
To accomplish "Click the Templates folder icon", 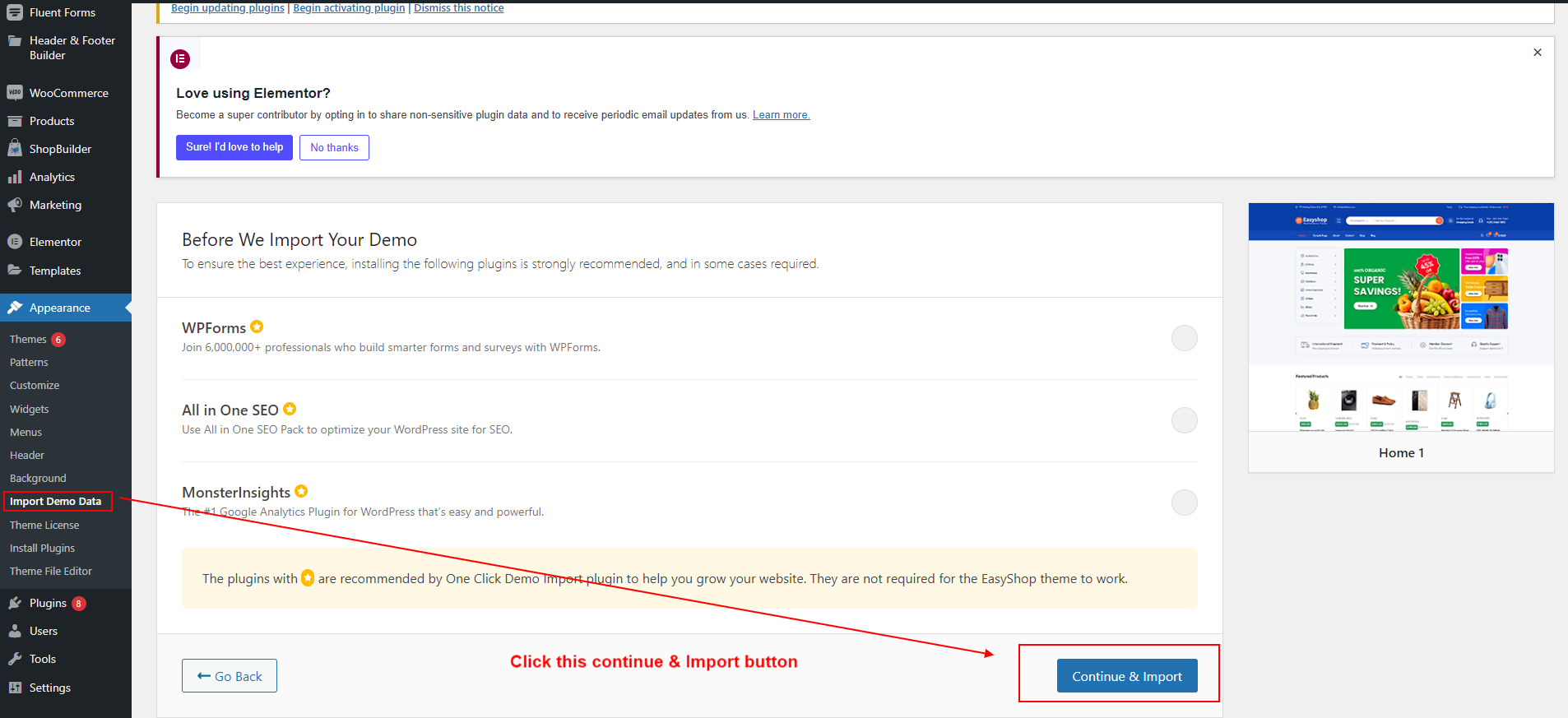I will click(x=15, y=270).
